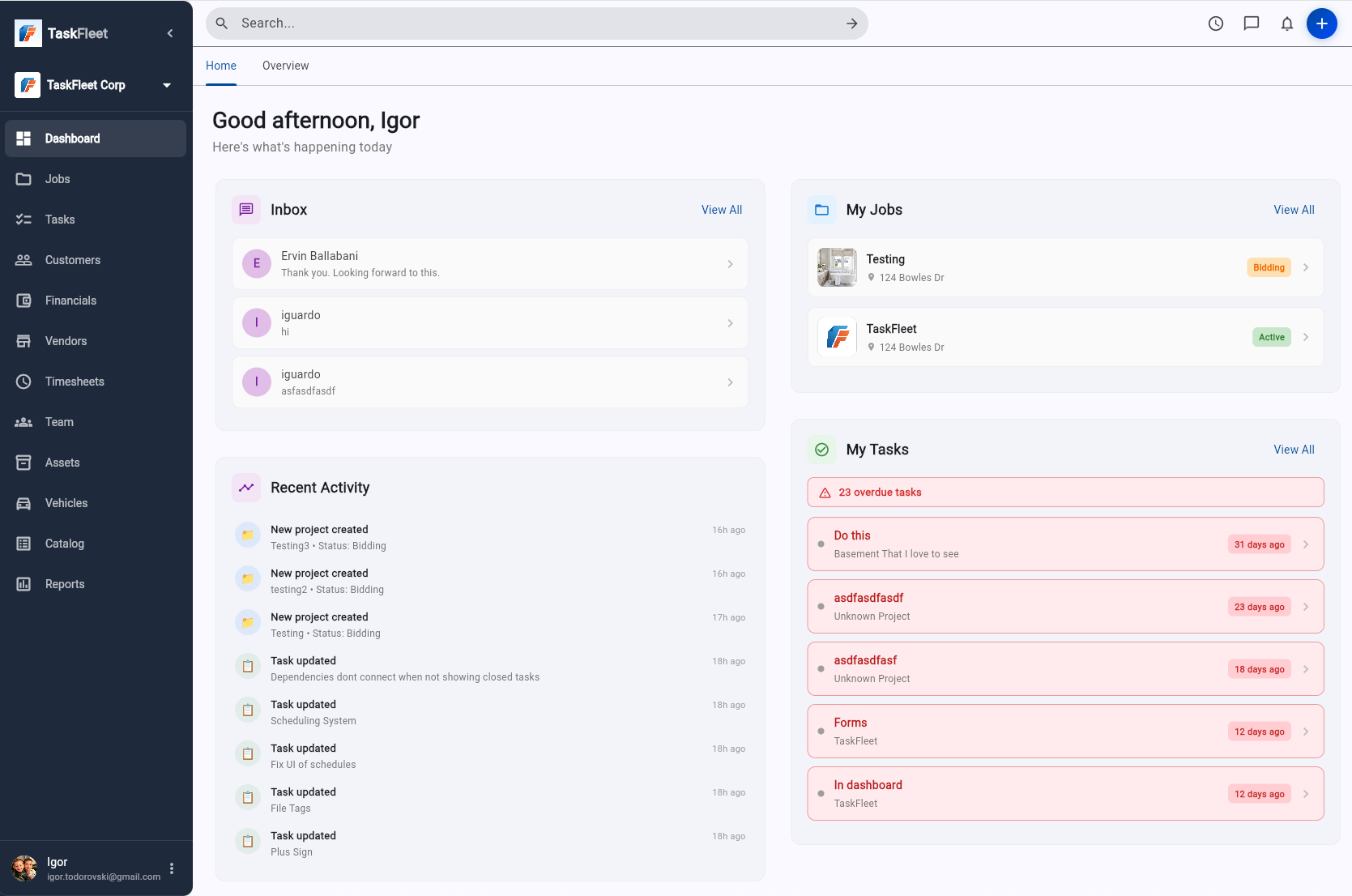Click into the Search field
1352x896 pixels.
click(x=535, y=23)
